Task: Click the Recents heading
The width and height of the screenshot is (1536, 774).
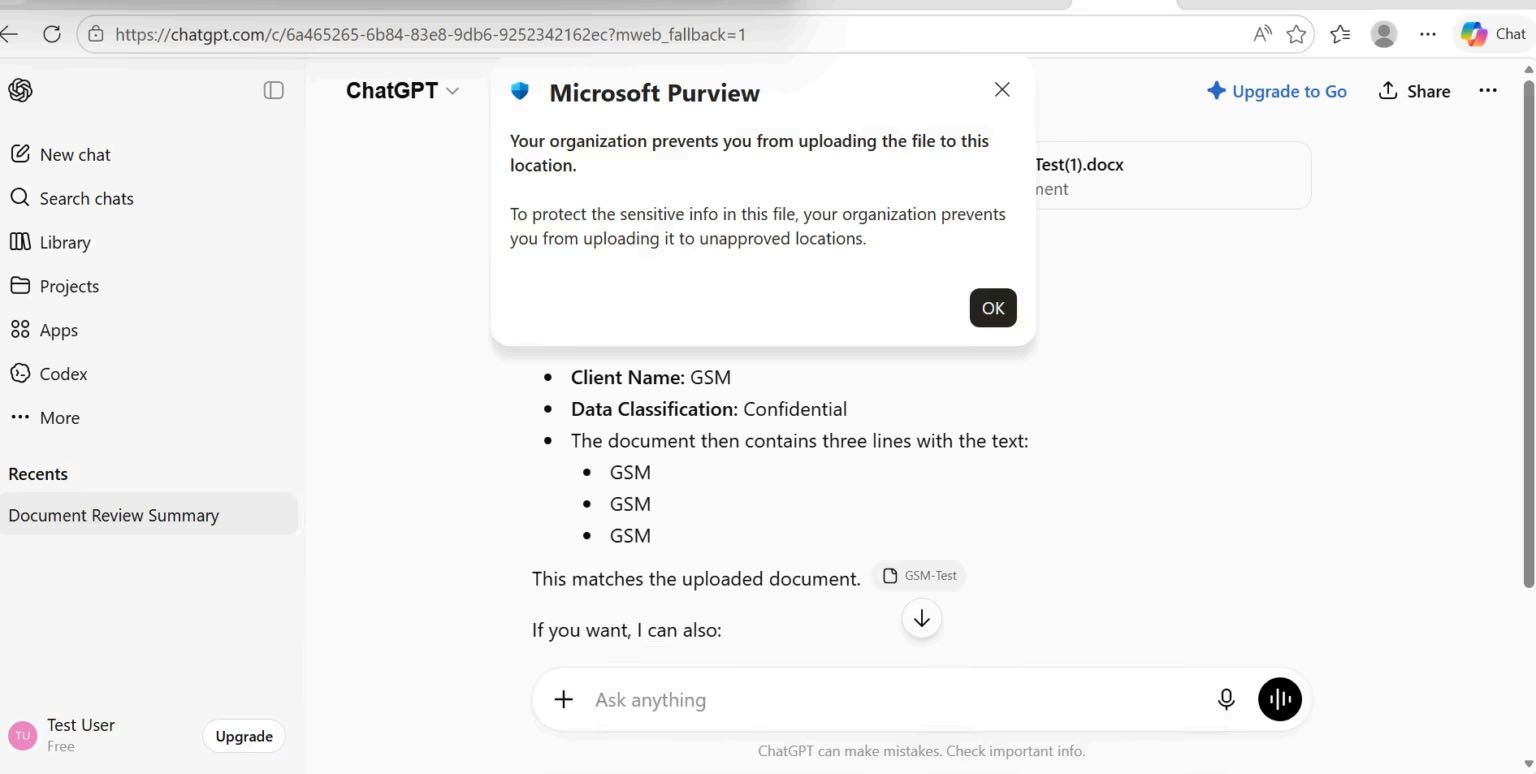Action: [38, 474]
